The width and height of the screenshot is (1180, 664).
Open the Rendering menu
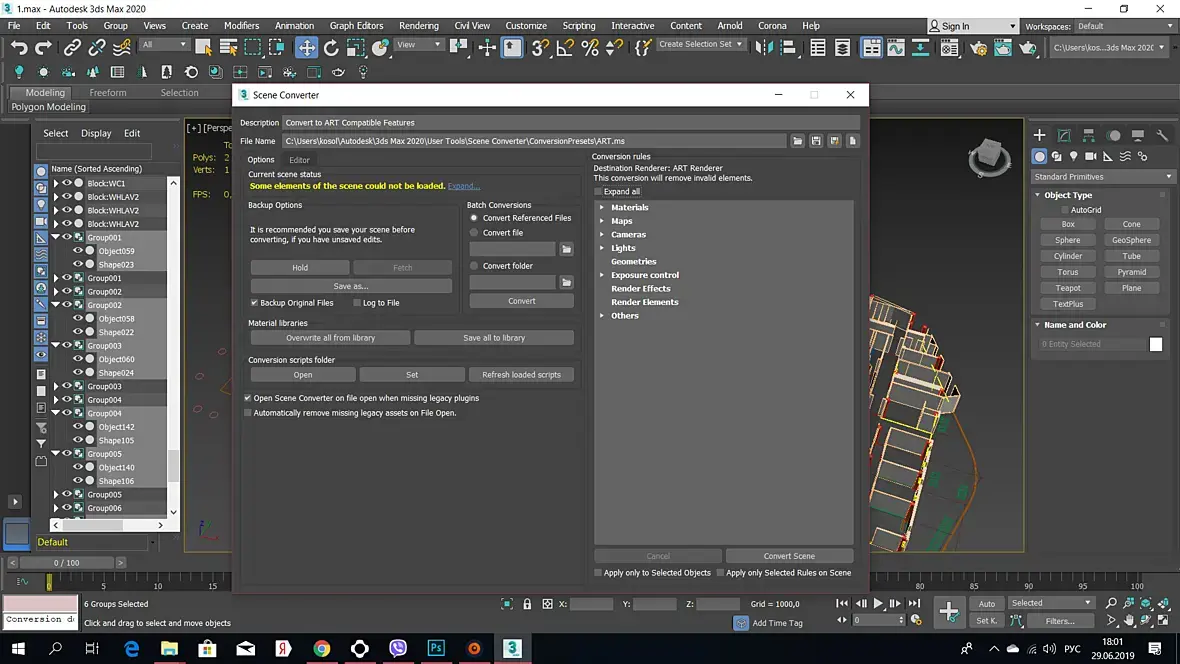(x=418, y=26)
